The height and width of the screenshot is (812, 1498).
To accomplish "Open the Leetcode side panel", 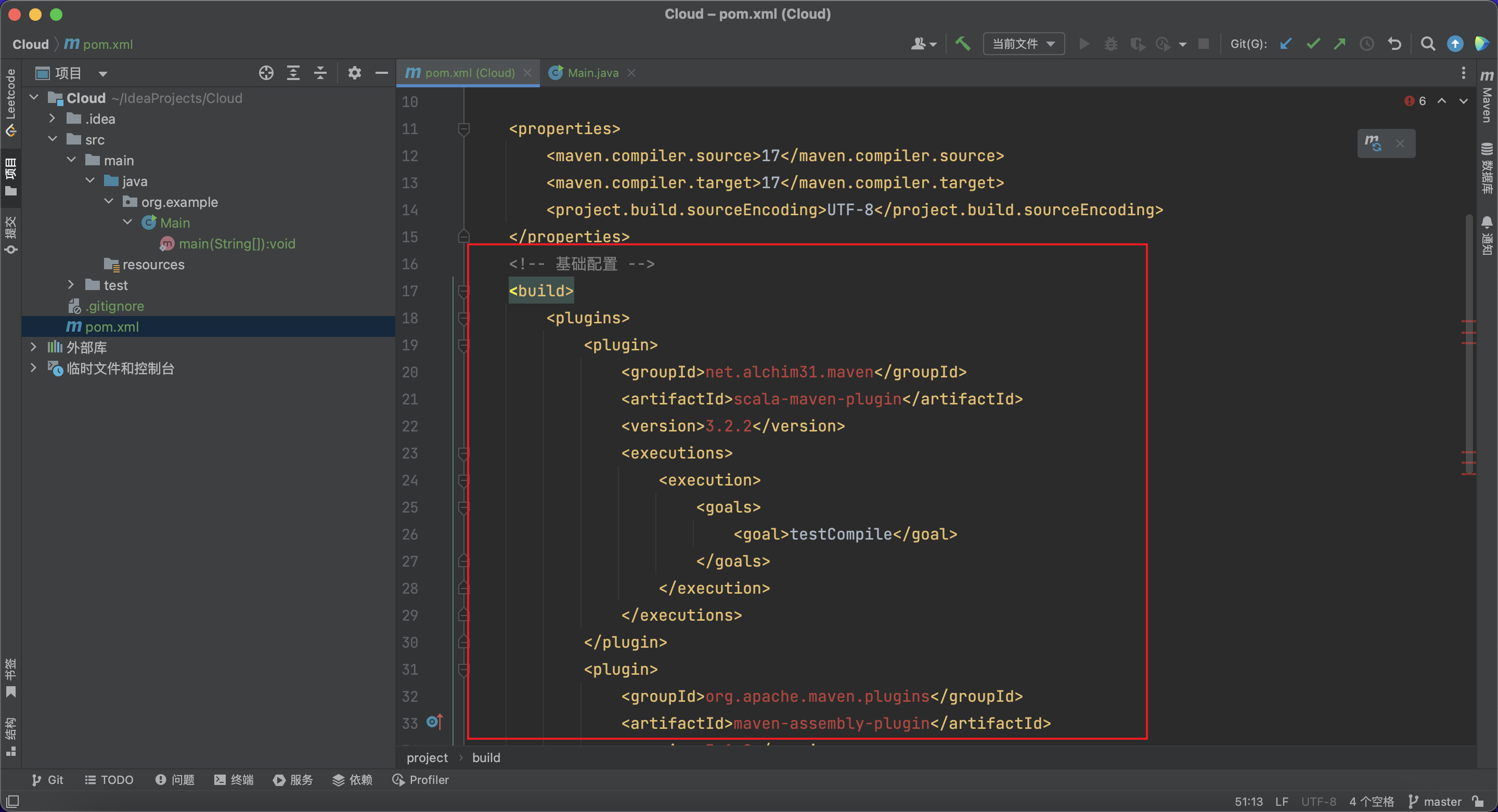I will (x=10, y=102).
